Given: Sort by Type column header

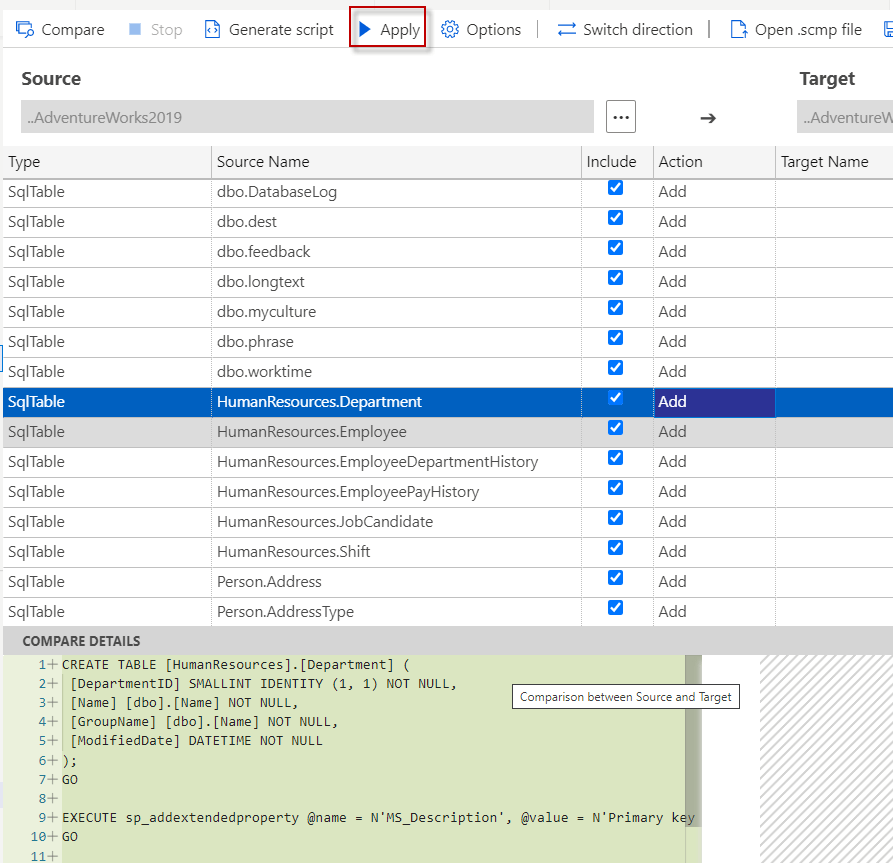Looking at the screenshot, I should coord(24,162).
